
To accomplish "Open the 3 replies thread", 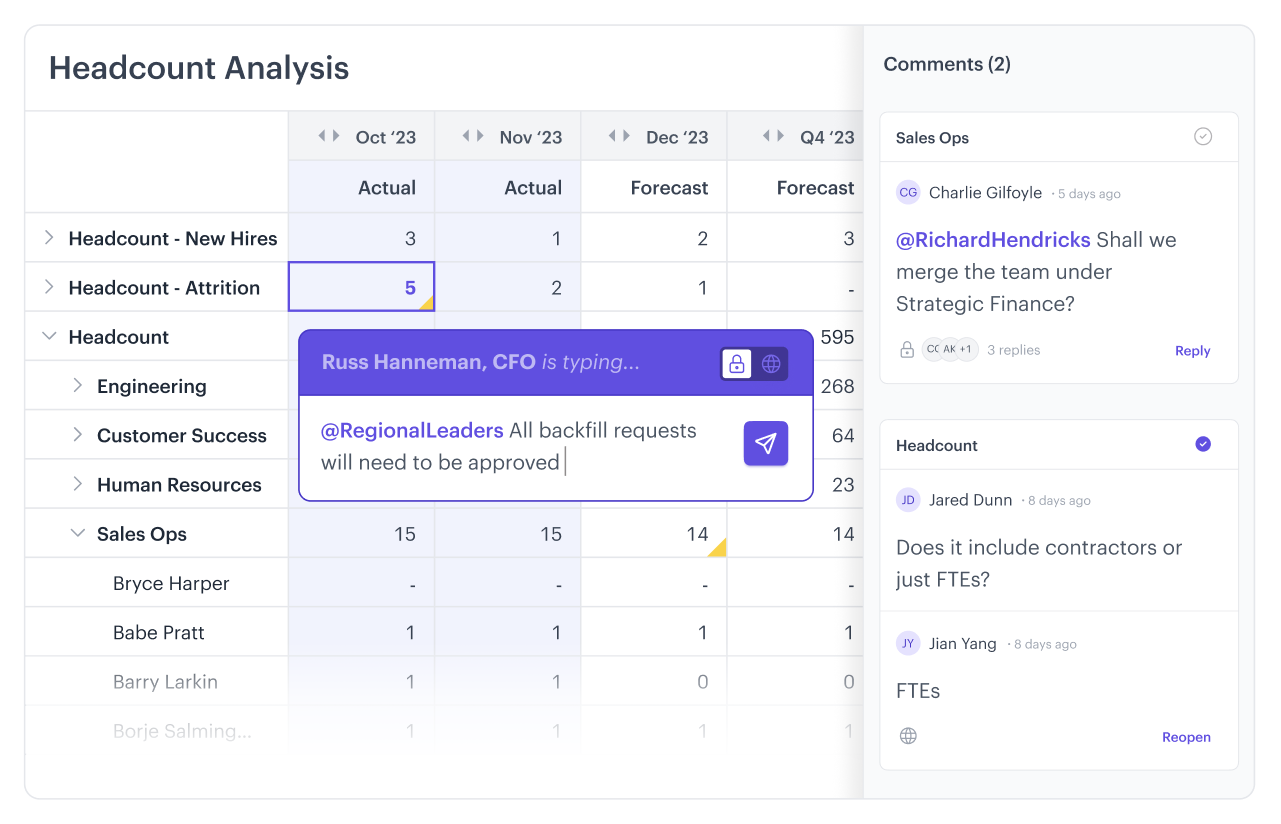I will point(1013,350).
